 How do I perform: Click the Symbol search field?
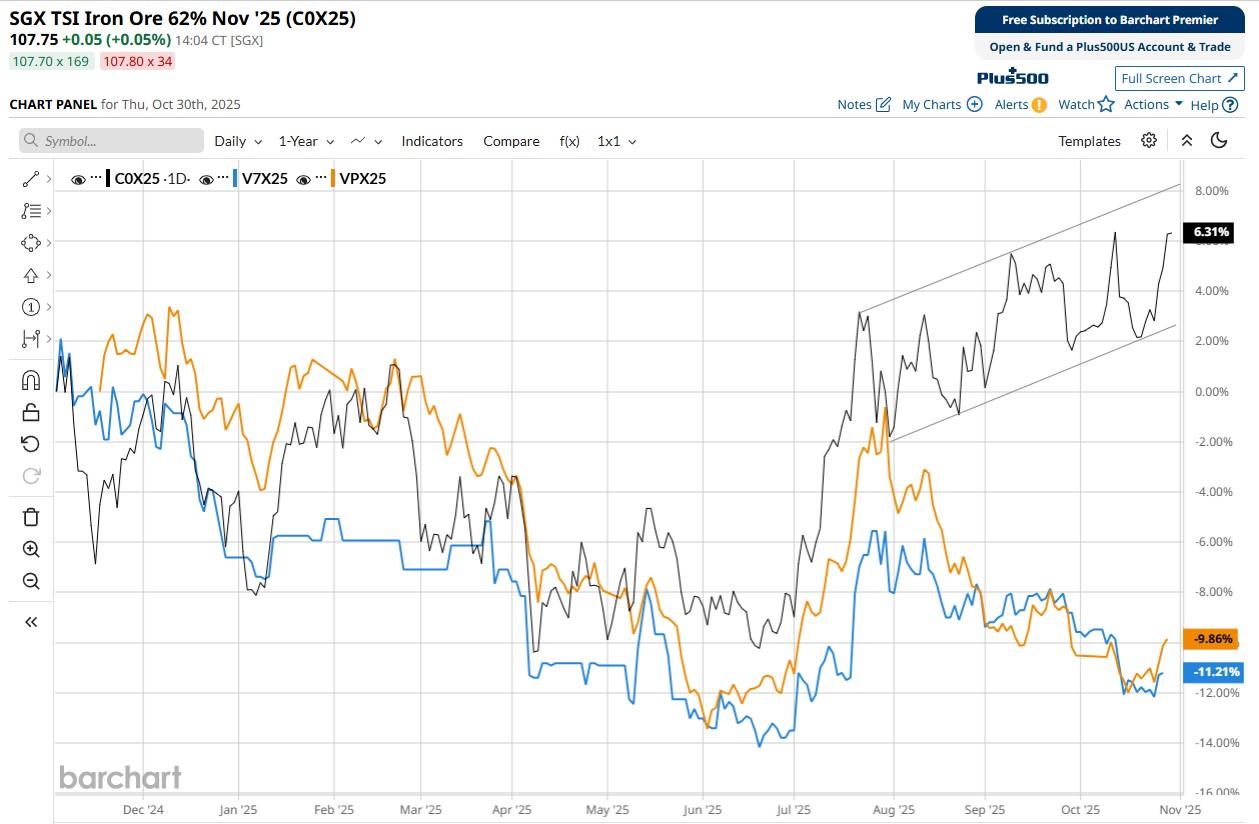coord(111,141)
